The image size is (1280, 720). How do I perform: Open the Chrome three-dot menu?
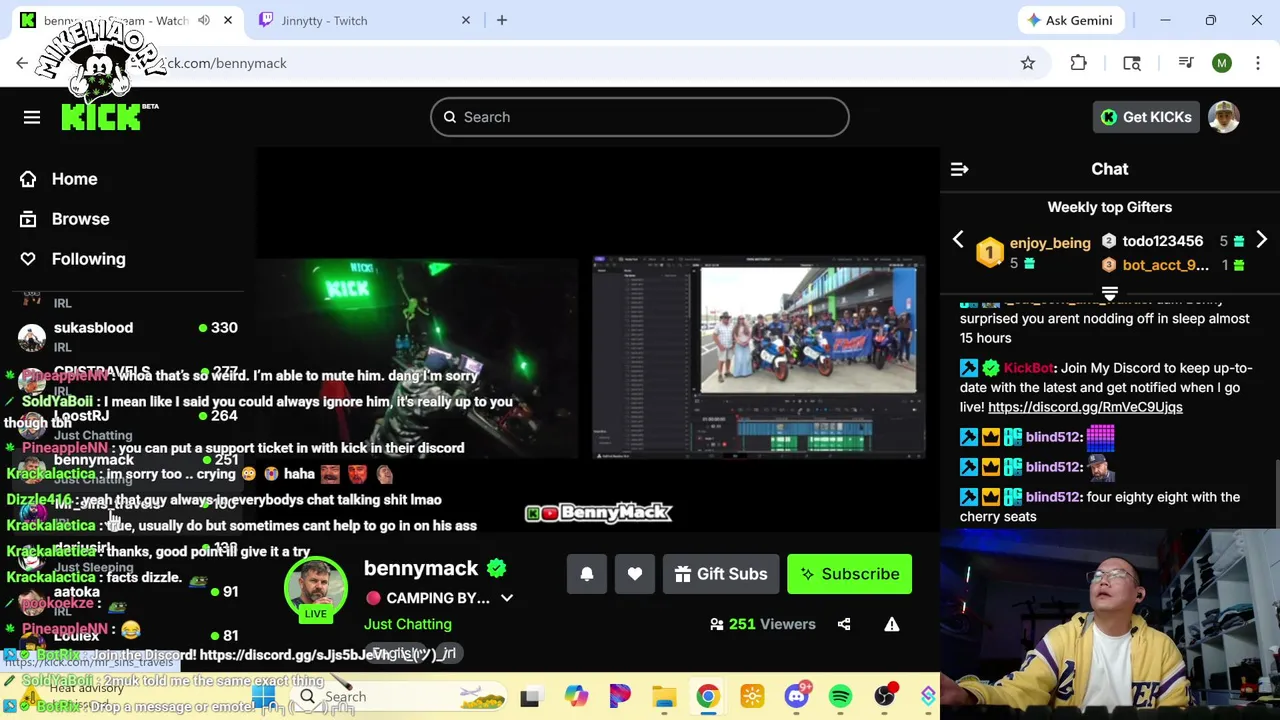click(1258, 63)
